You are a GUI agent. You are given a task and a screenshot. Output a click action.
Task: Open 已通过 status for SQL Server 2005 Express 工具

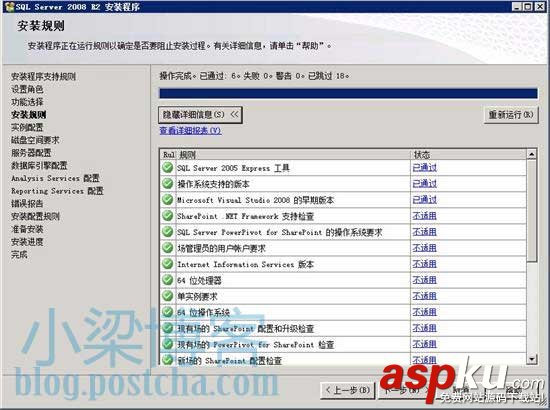[424, 168]
